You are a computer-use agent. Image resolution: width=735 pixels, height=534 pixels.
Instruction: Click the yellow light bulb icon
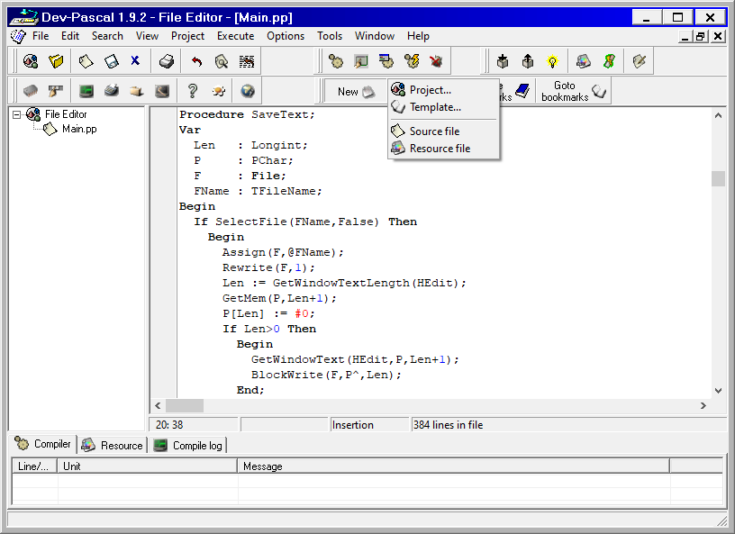point(551,62)
